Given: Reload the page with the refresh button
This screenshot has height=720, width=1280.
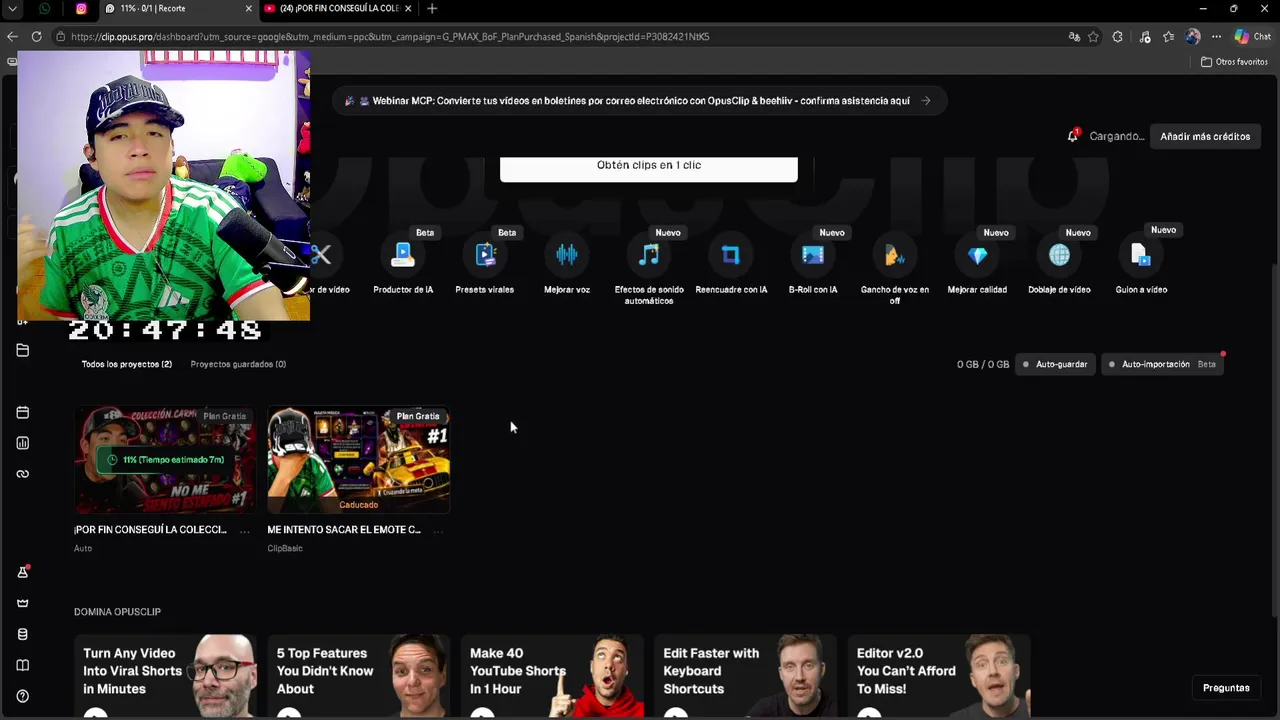Looking at the screenshot, I should click(x=36, y=37).
